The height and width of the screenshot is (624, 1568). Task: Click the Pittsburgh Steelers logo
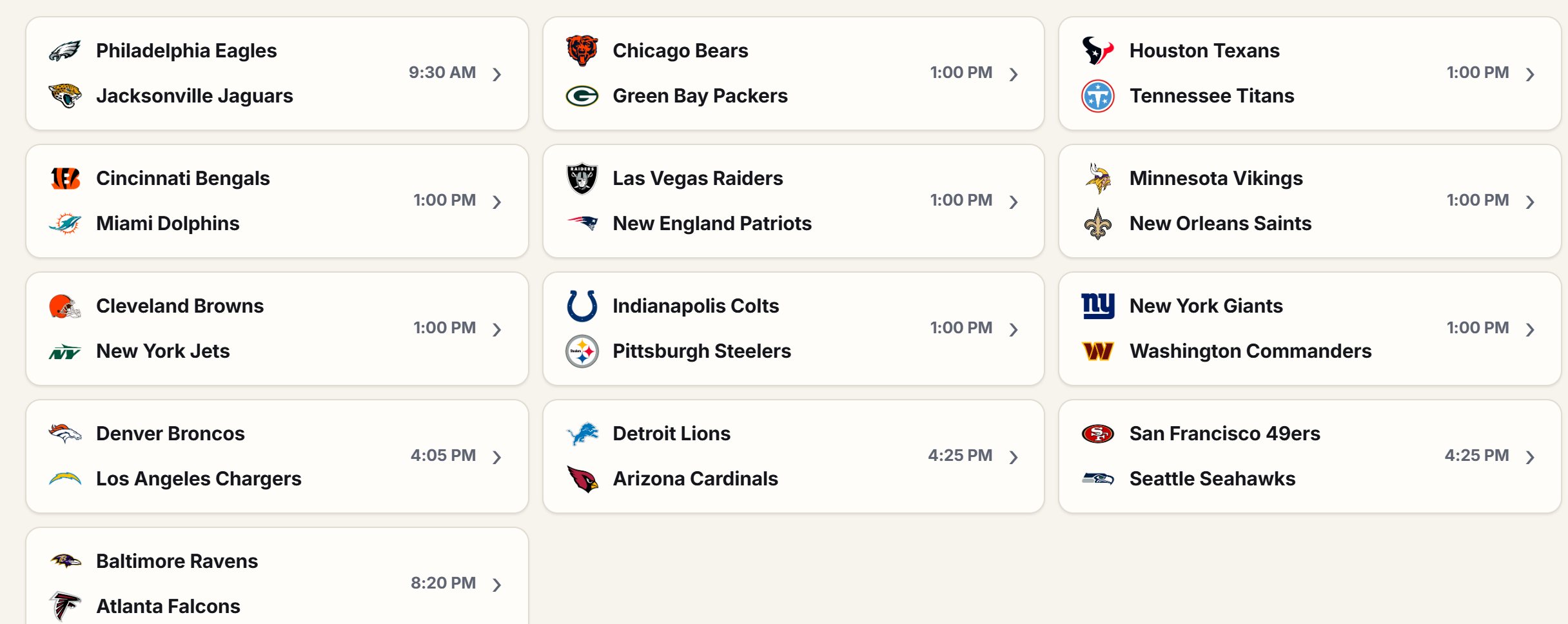click(x=582, y=351)
